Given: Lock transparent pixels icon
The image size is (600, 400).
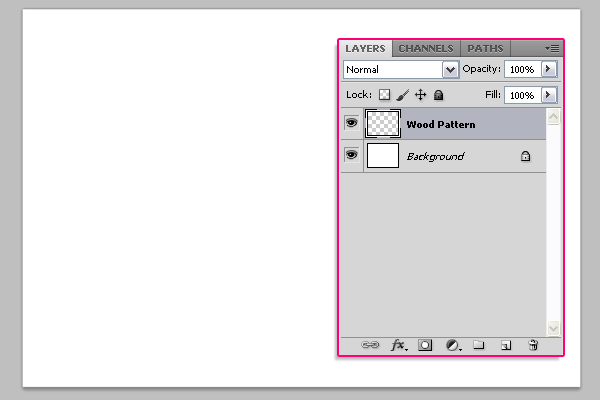Looking at the screenshot, I should [x=384, y=95].
